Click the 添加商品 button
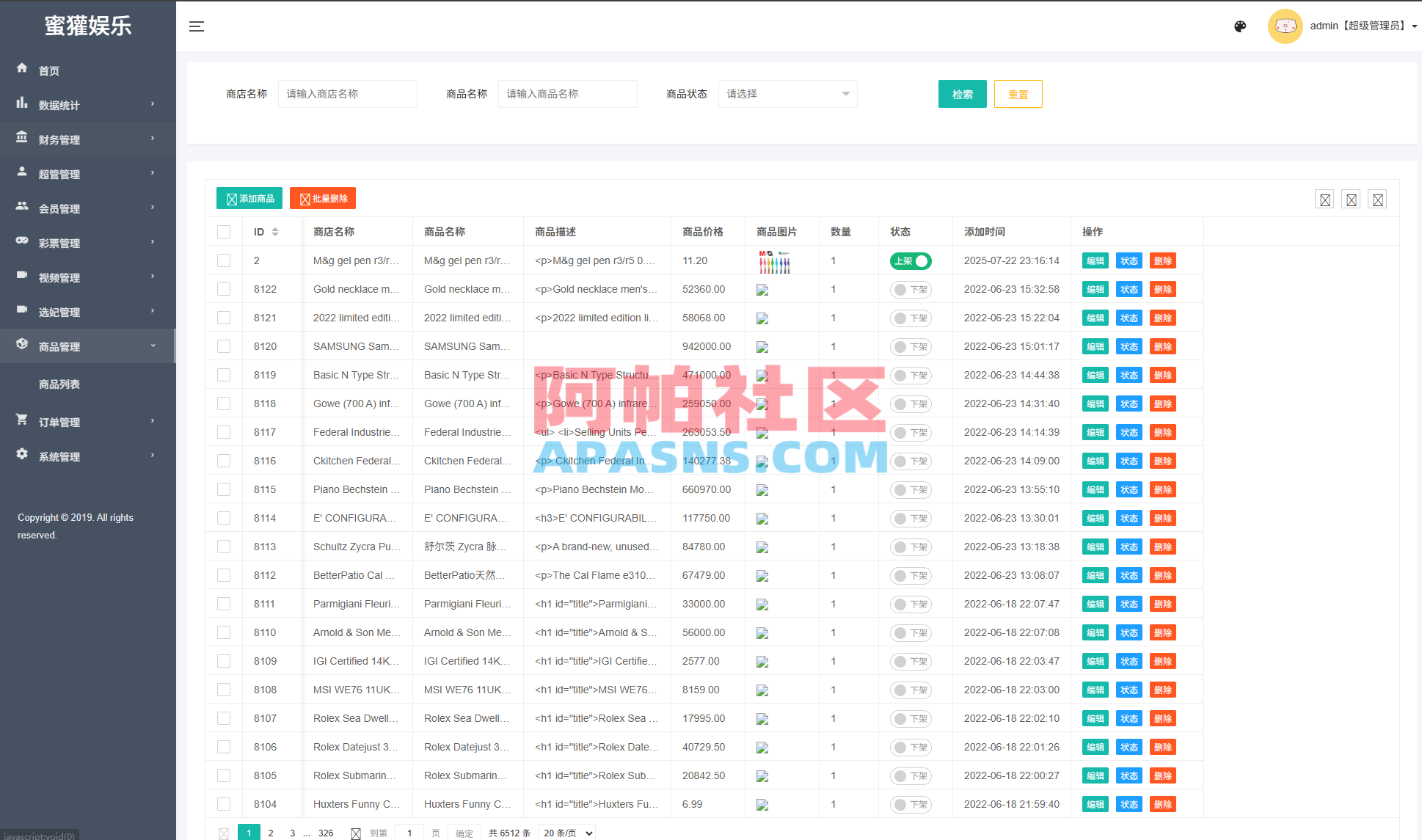This screenshot has height=840, width=1422. [x=251, y=199]
